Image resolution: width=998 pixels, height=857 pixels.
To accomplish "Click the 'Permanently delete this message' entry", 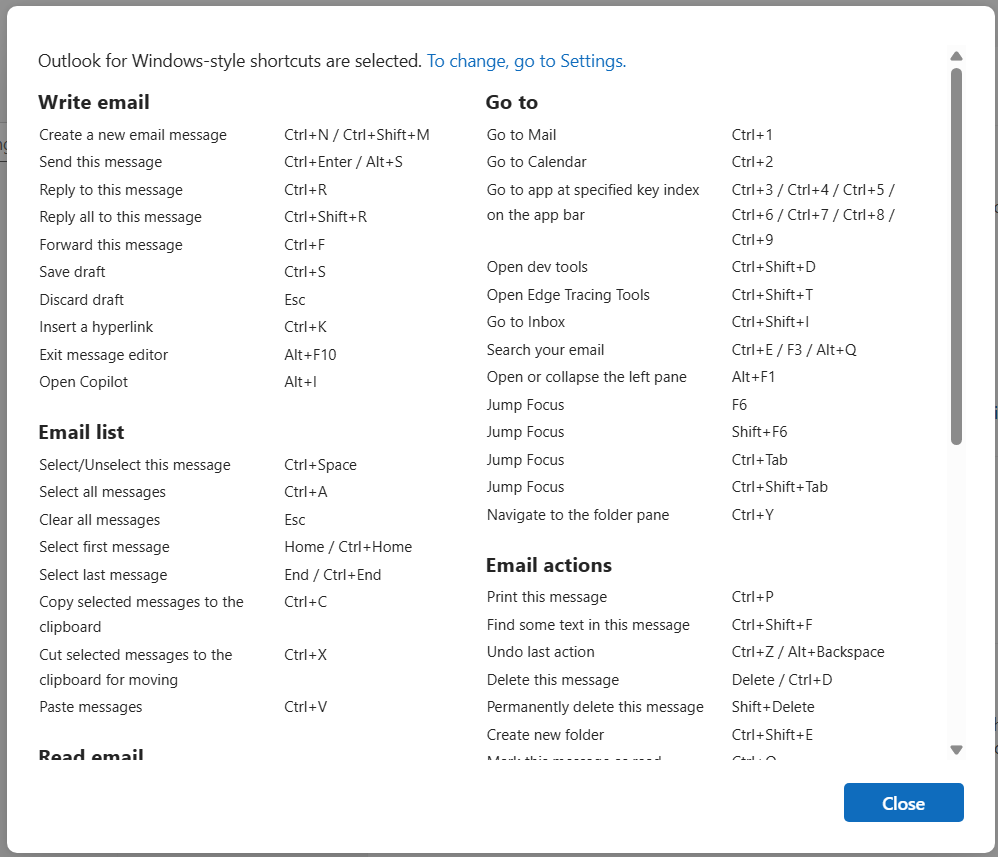I will point(595,707).
